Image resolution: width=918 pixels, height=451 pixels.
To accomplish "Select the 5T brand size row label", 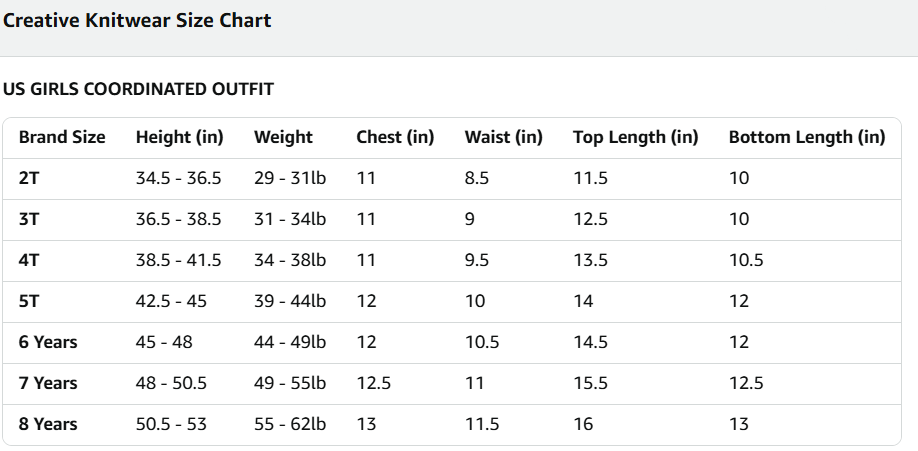I will (x=30, y=301).
